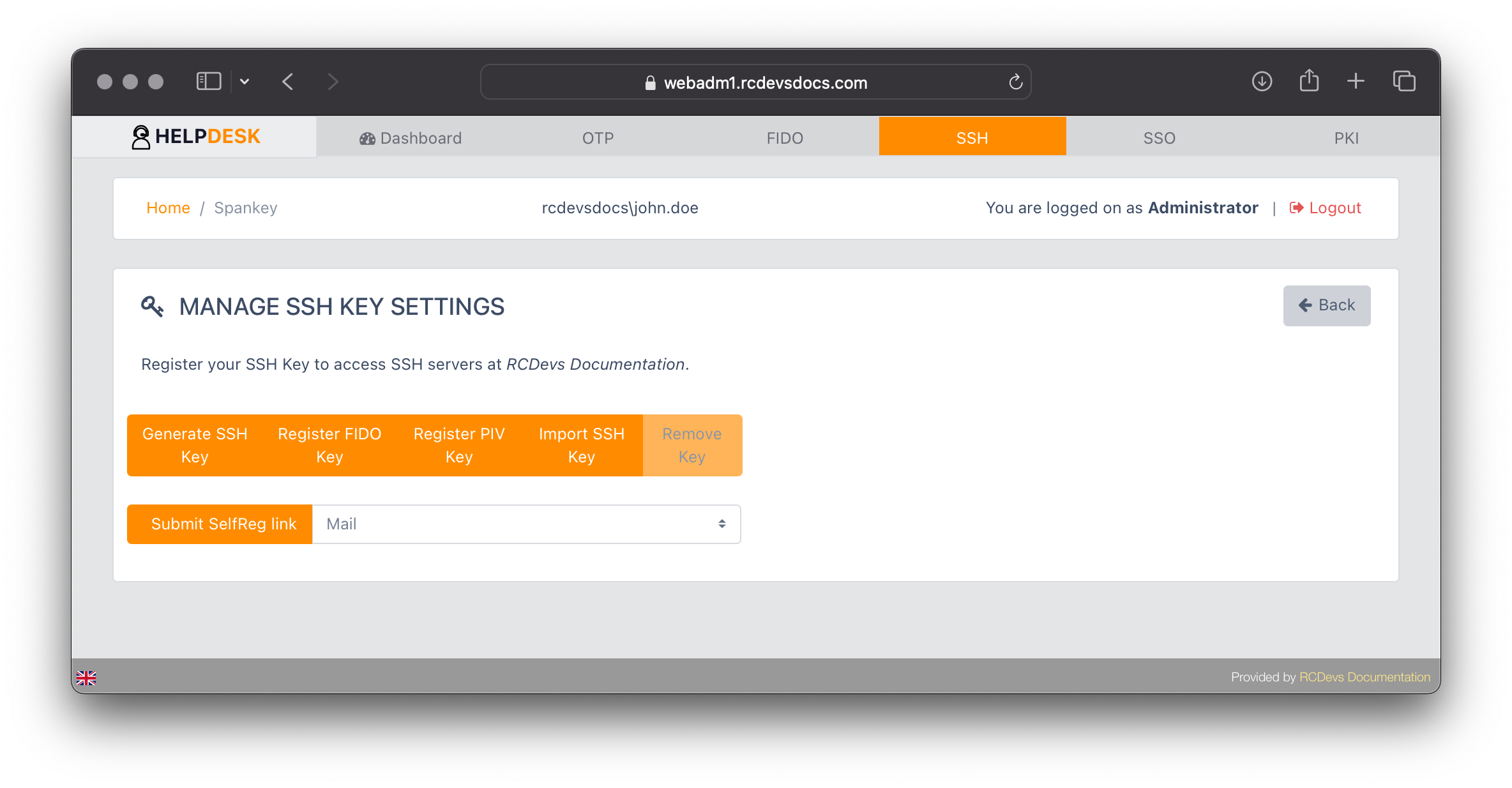
Task: Select the PKI tab
Action: [1346, 138]
